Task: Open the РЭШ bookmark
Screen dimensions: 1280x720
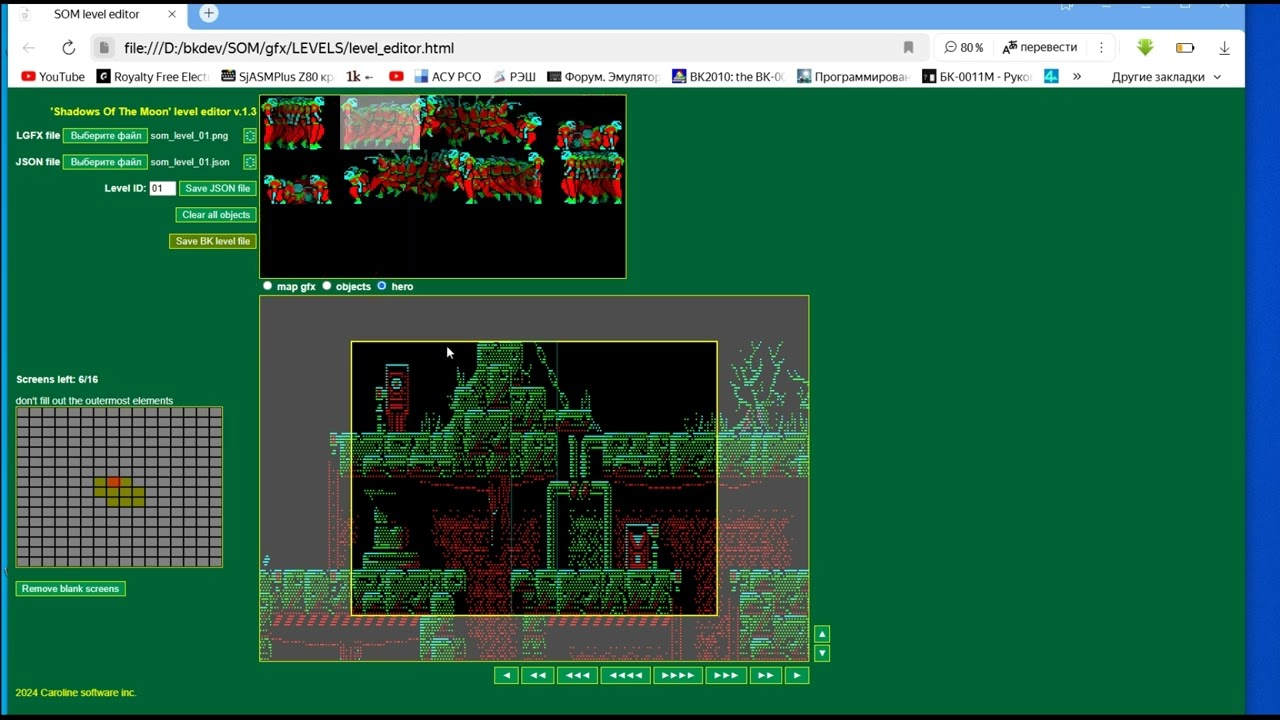Action: tap(513, 77)
